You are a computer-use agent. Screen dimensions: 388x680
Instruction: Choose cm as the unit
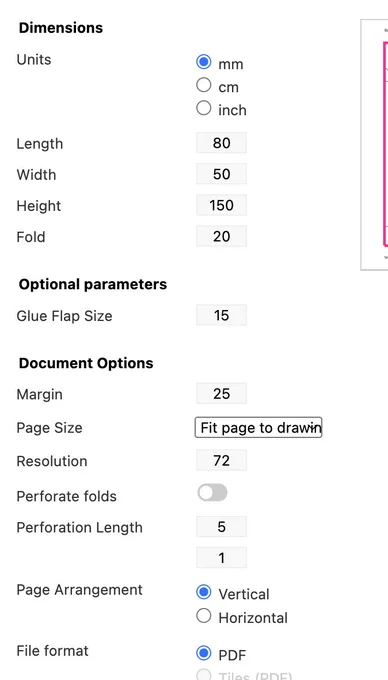(x=203, y=85)
